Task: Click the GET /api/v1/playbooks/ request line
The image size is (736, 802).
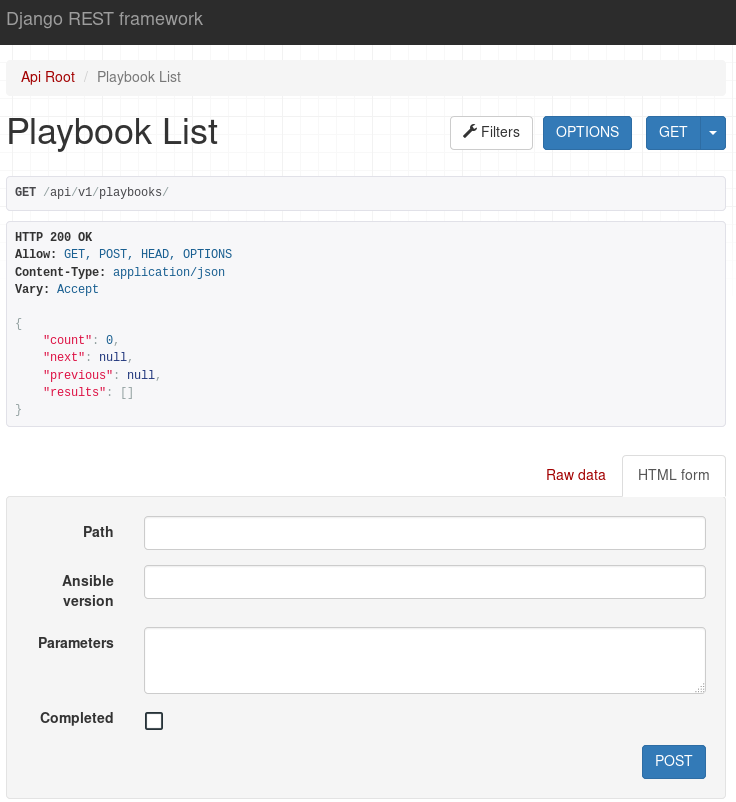Action: [92, 192]
